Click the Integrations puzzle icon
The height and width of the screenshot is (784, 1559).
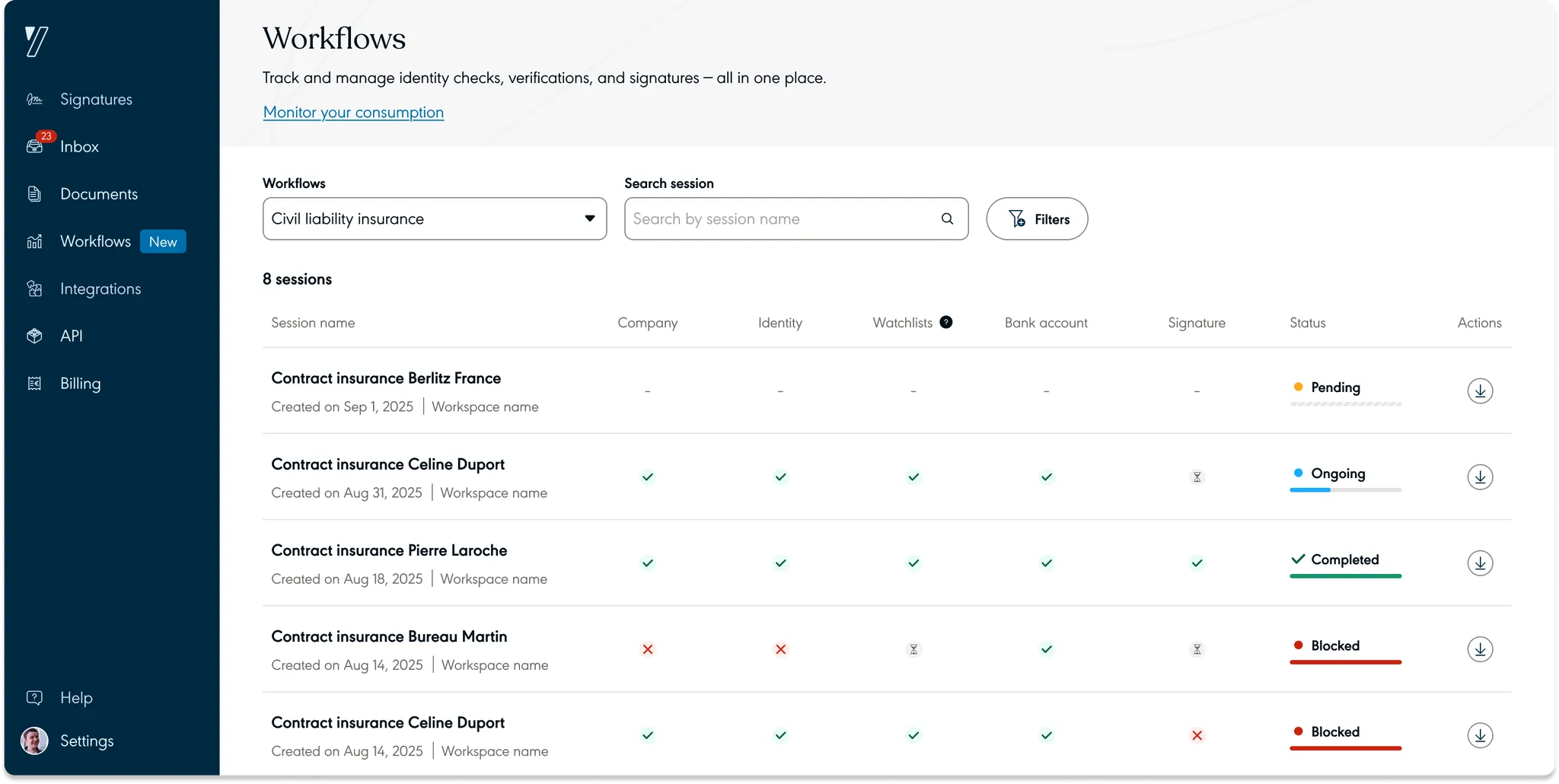pyautogui.click(x=34, y=288)
